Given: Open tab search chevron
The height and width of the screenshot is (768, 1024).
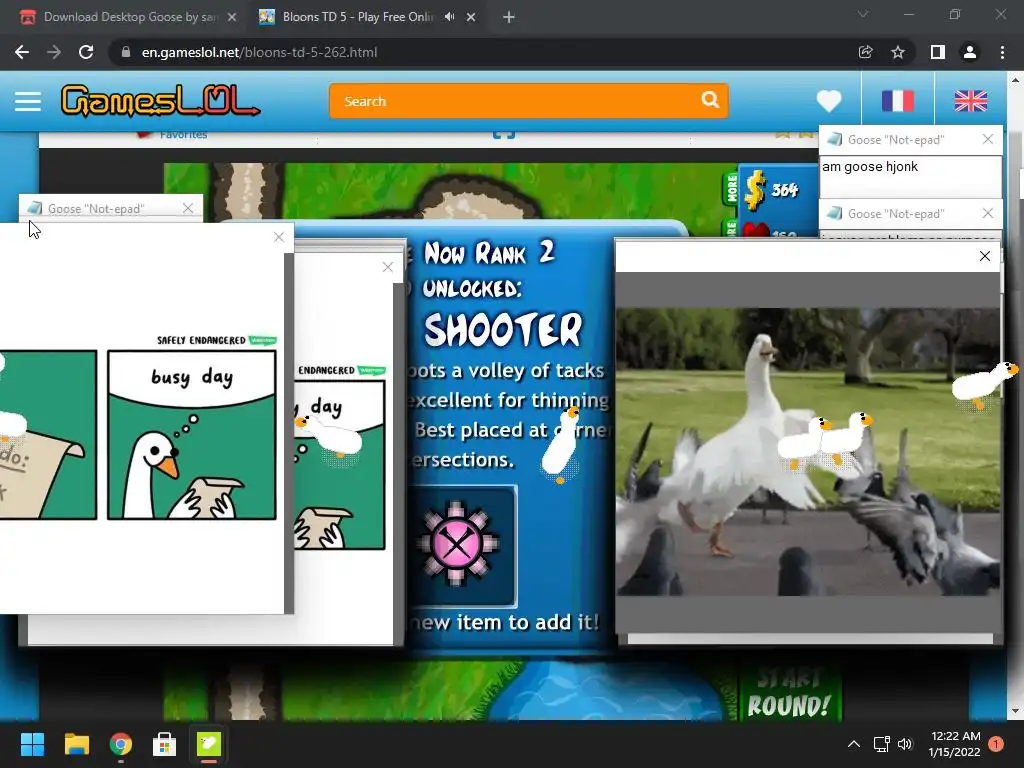Looking at the screenshot, I should pyautogui.click(x=863, y=14).
